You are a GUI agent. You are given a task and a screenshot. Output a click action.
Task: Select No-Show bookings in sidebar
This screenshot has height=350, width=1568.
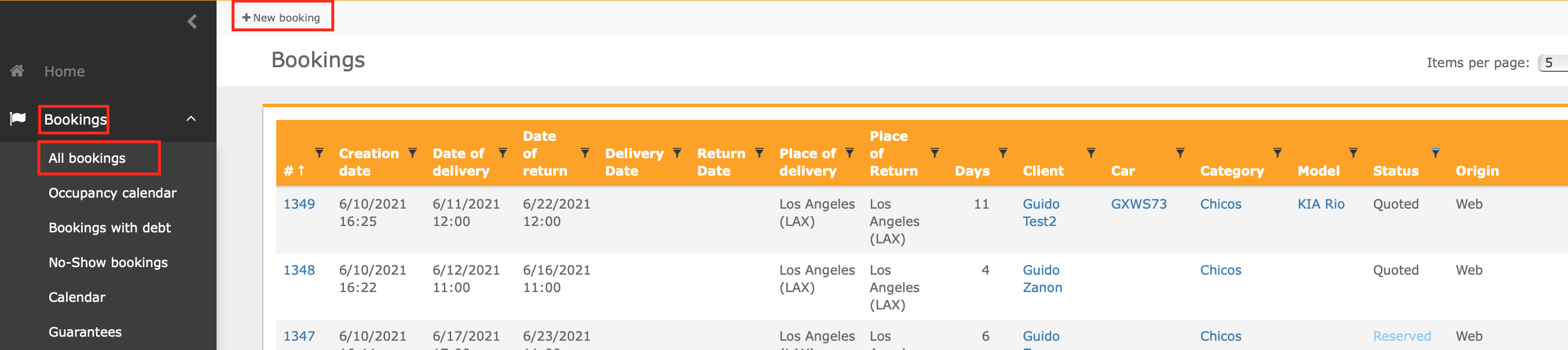coord(108,262)
